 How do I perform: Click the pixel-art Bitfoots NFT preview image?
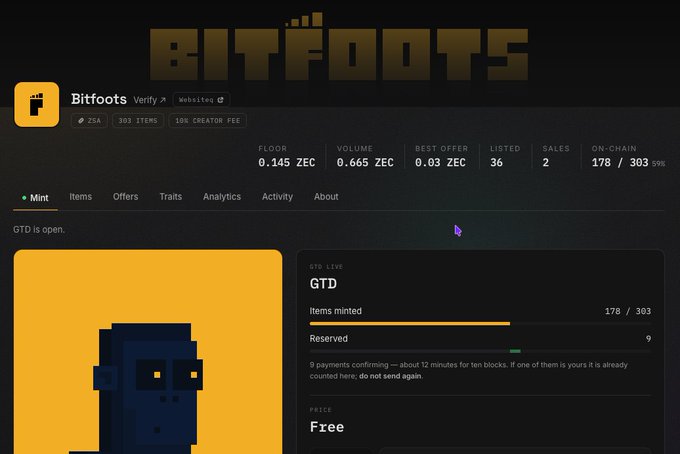[148, 352]
